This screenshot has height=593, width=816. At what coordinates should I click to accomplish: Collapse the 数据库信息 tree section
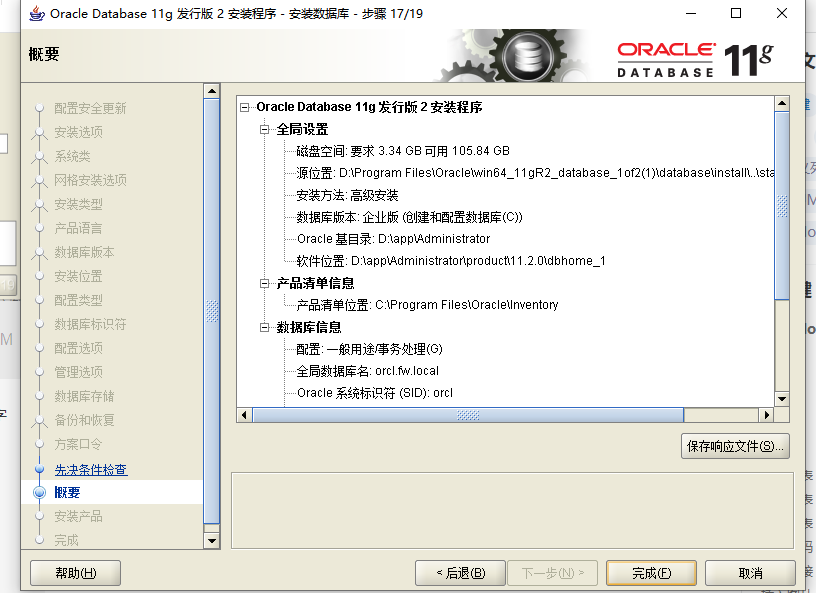point(264,327)
